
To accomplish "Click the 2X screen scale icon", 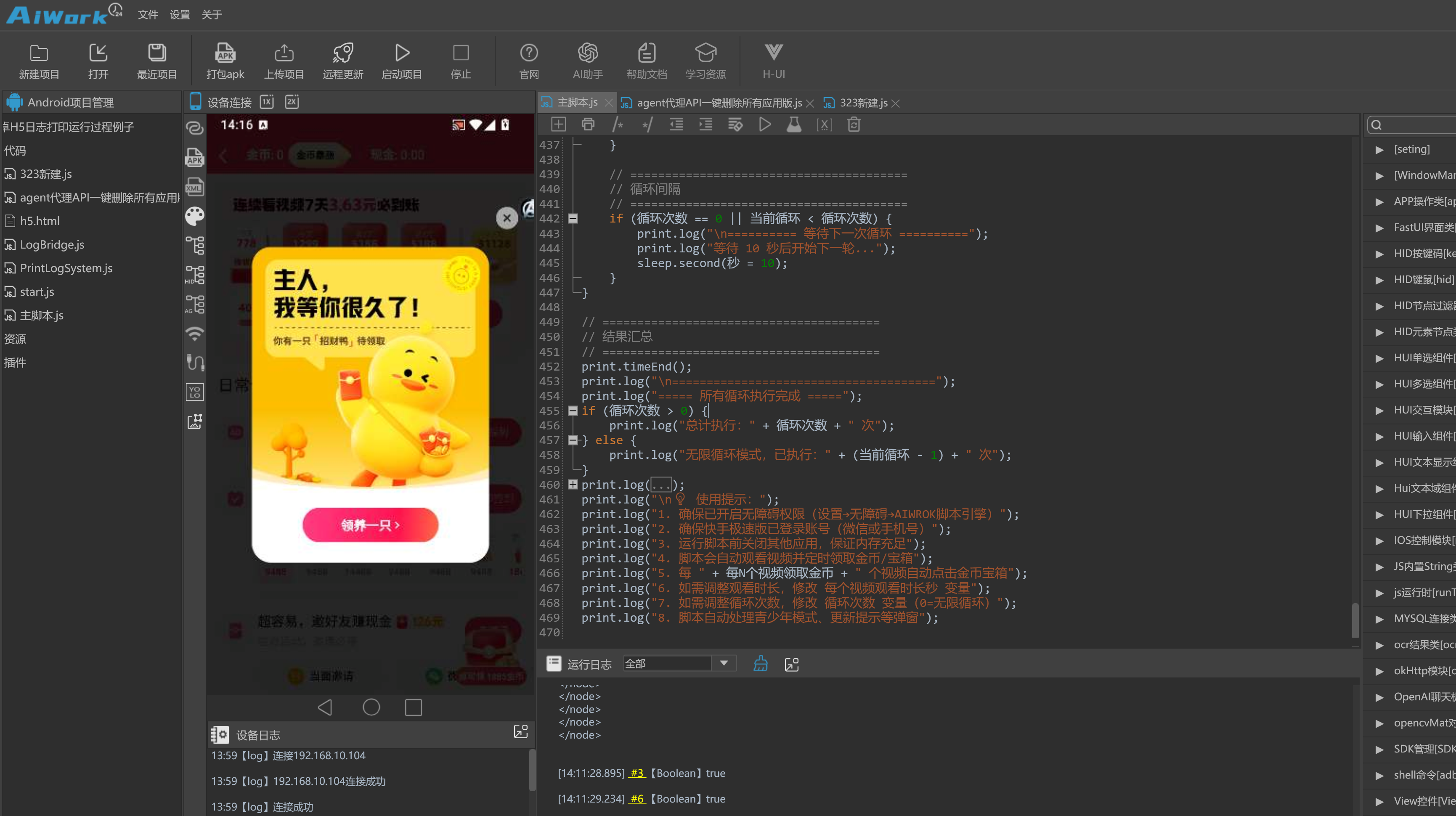I will pos(292,102).
